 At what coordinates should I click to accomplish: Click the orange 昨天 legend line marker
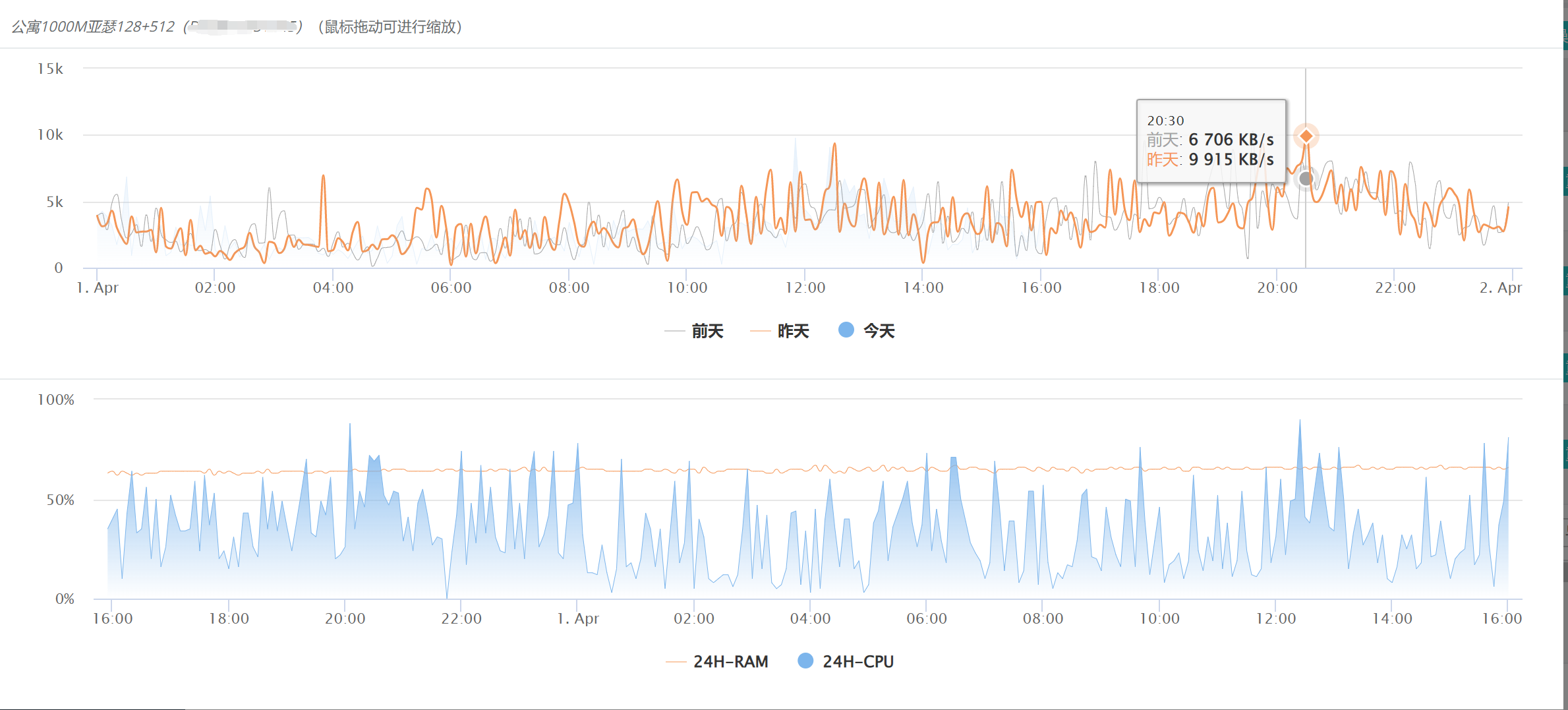761,331
